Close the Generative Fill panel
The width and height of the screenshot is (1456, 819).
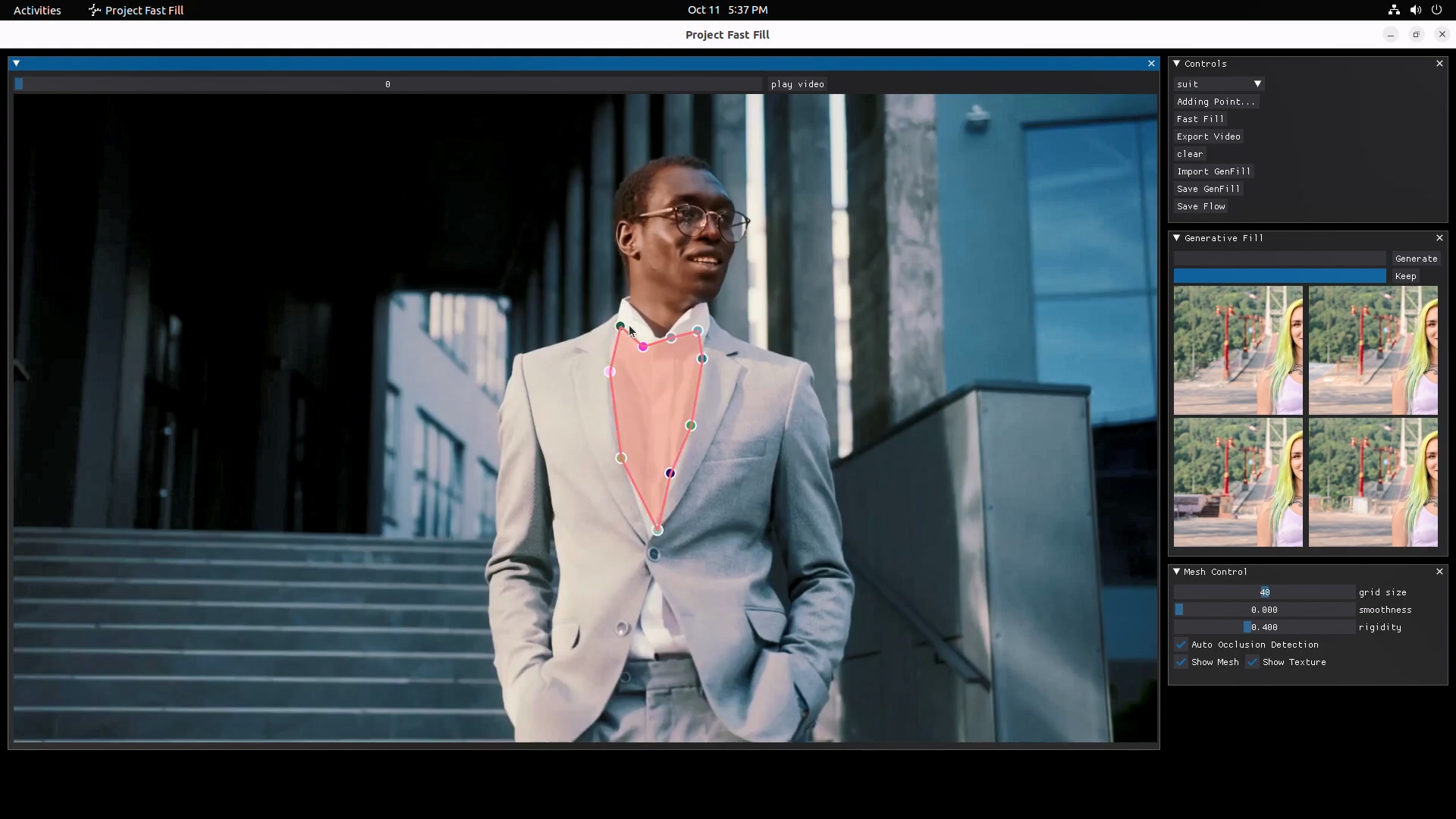pos(1439,238)
